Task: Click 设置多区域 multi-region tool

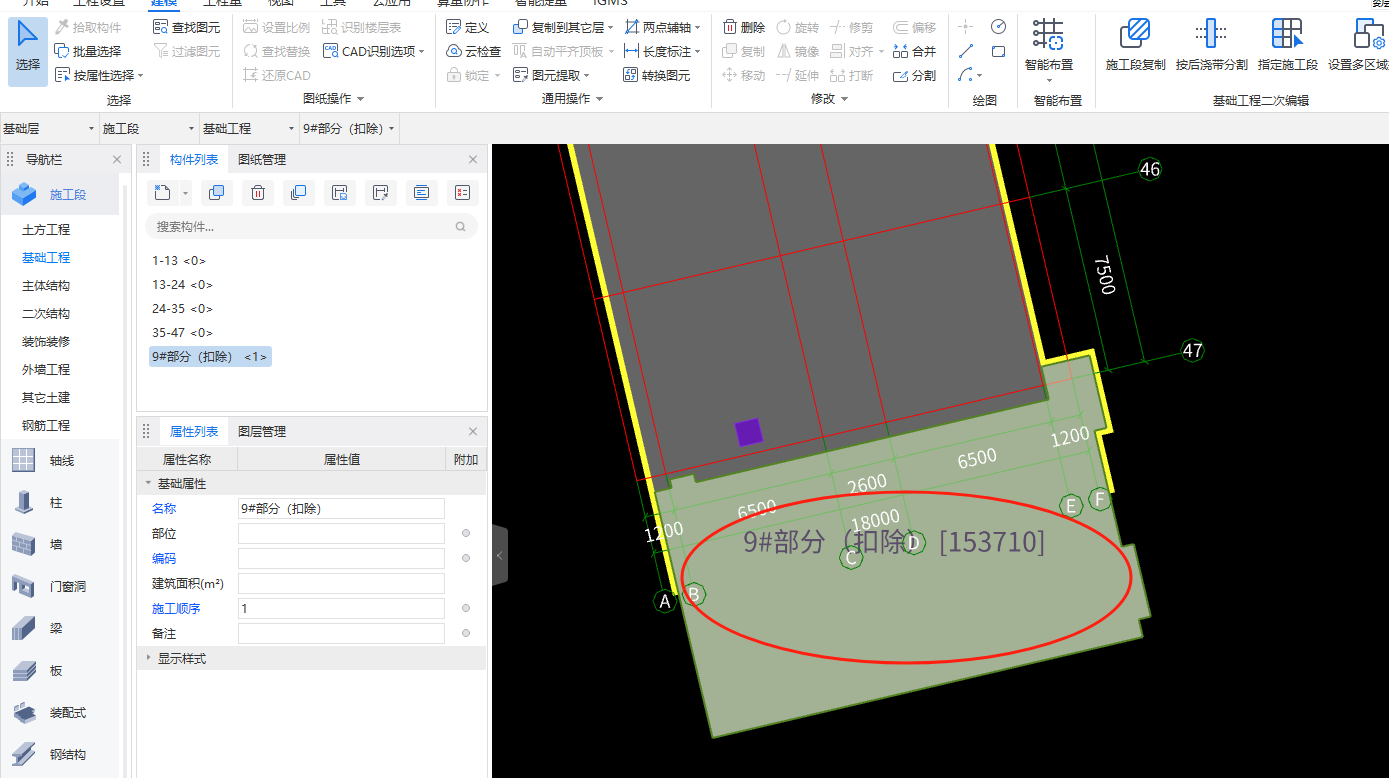Action: tap(1358, 46)
